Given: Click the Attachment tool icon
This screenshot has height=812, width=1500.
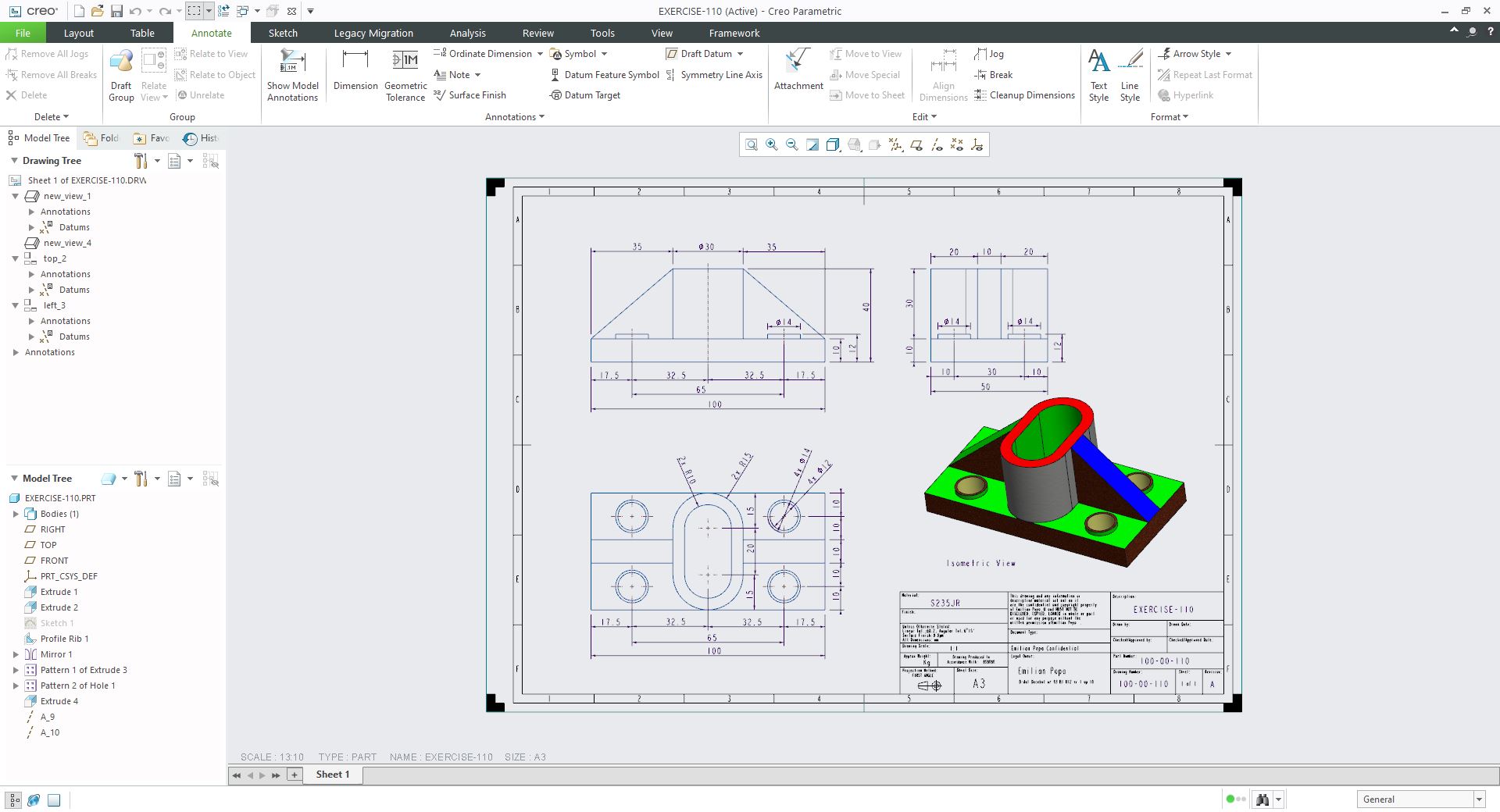Looking at the screenshot, I should coord(798,69).
